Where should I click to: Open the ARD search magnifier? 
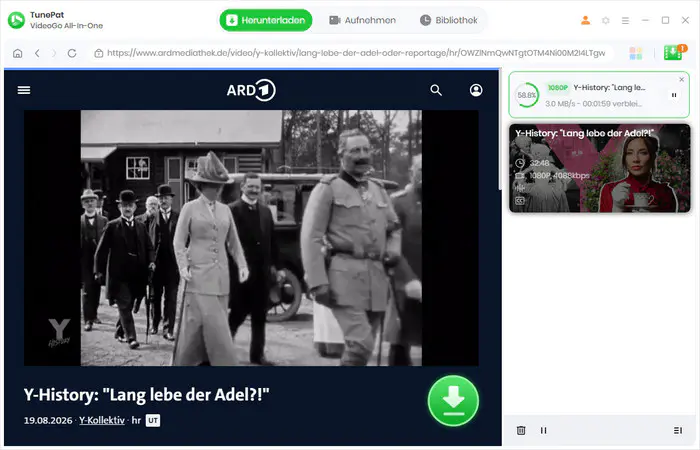(436, 90)
